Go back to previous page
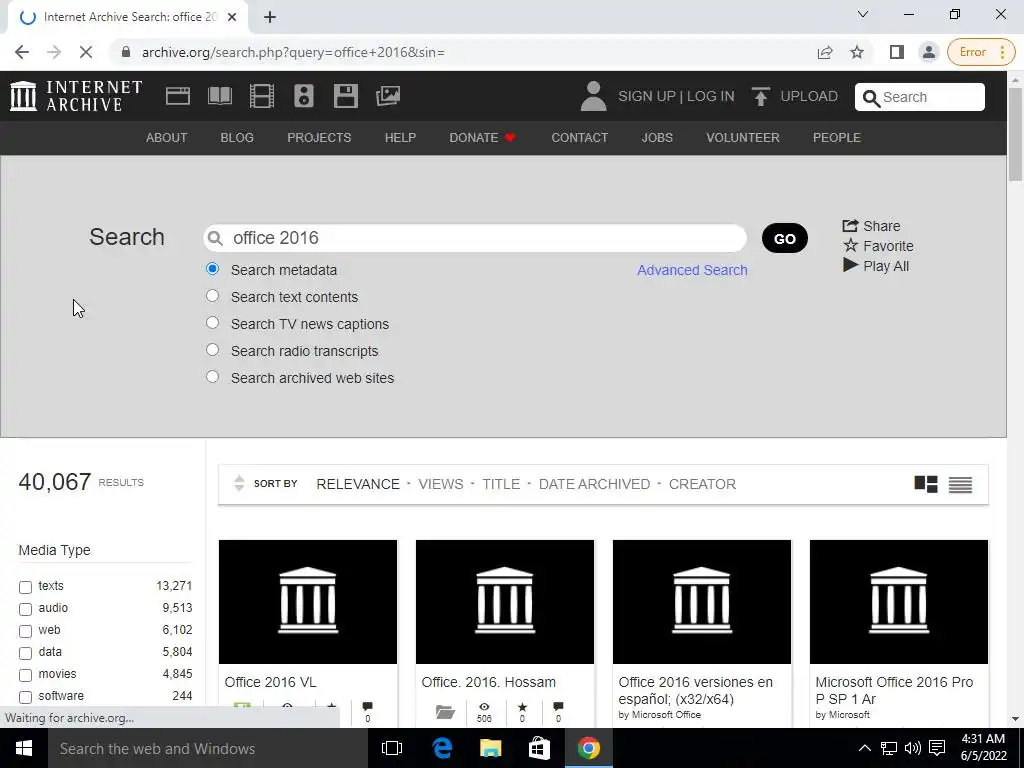Screen dimensions: 1024x768 (x=22, y=52)
